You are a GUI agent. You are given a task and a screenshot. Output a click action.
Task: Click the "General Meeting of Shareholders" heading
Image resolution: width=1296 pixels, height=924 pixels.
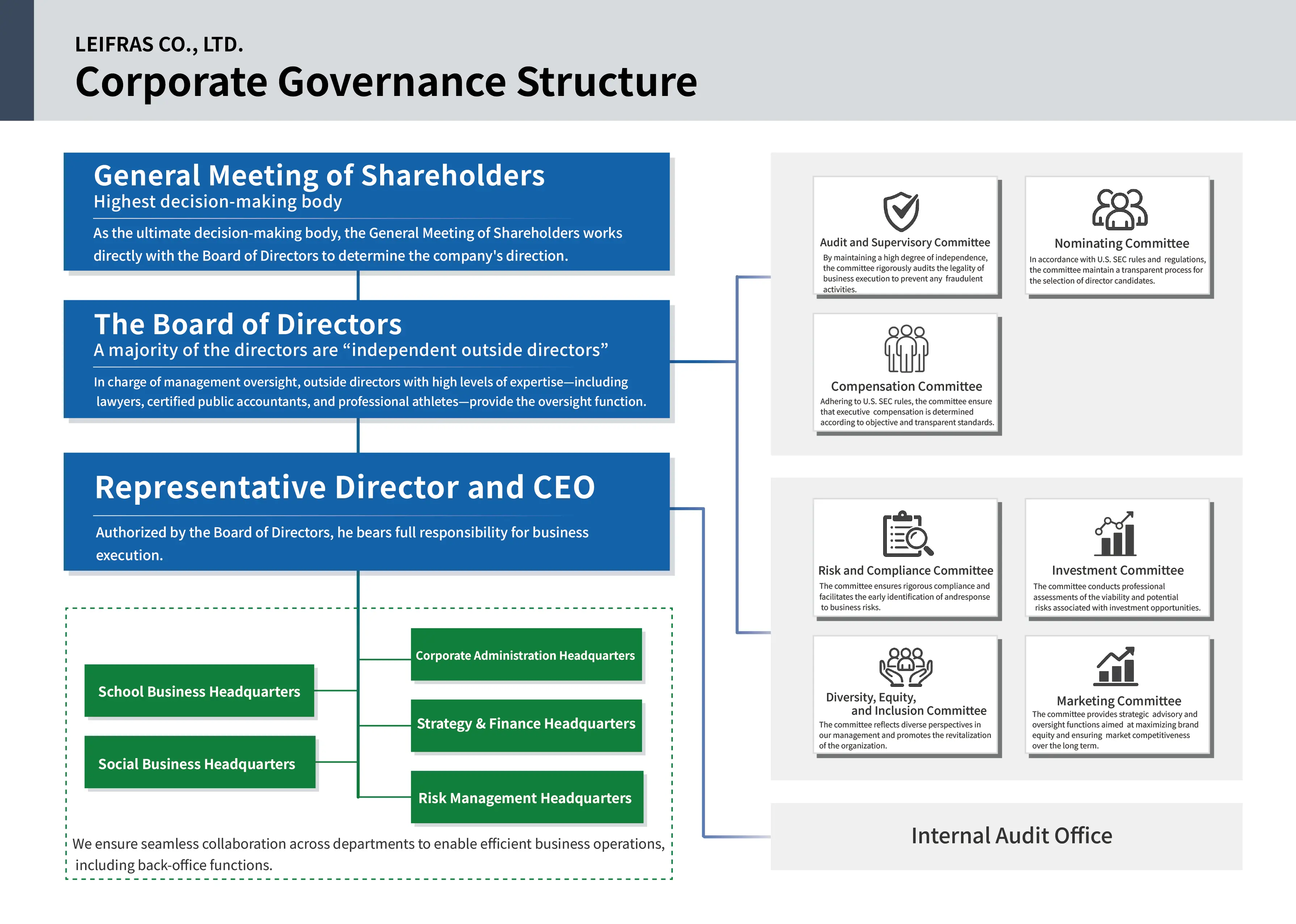[x=319, y=175]
